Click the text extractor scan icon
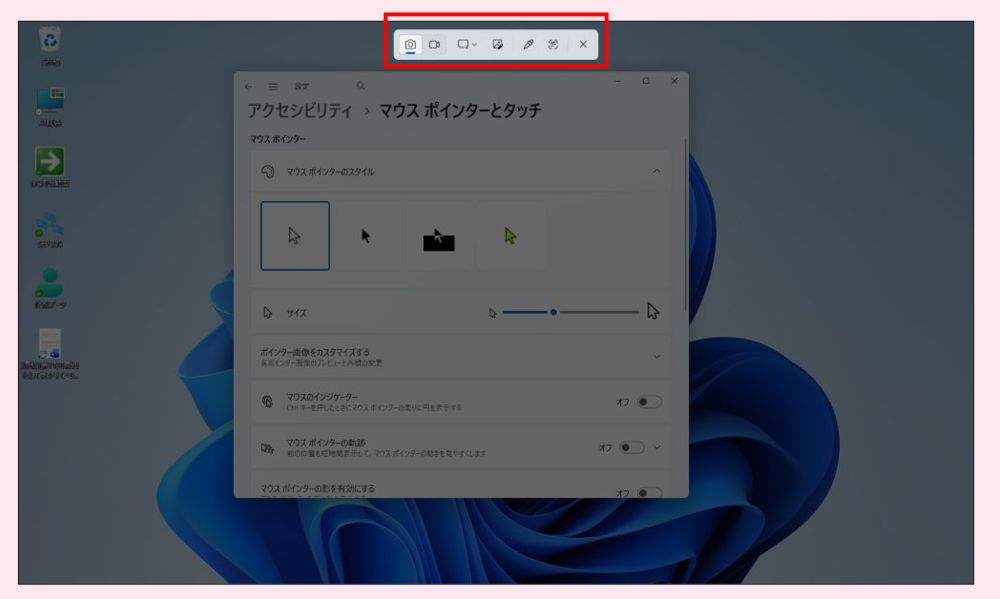 click(x=553, y=45)
